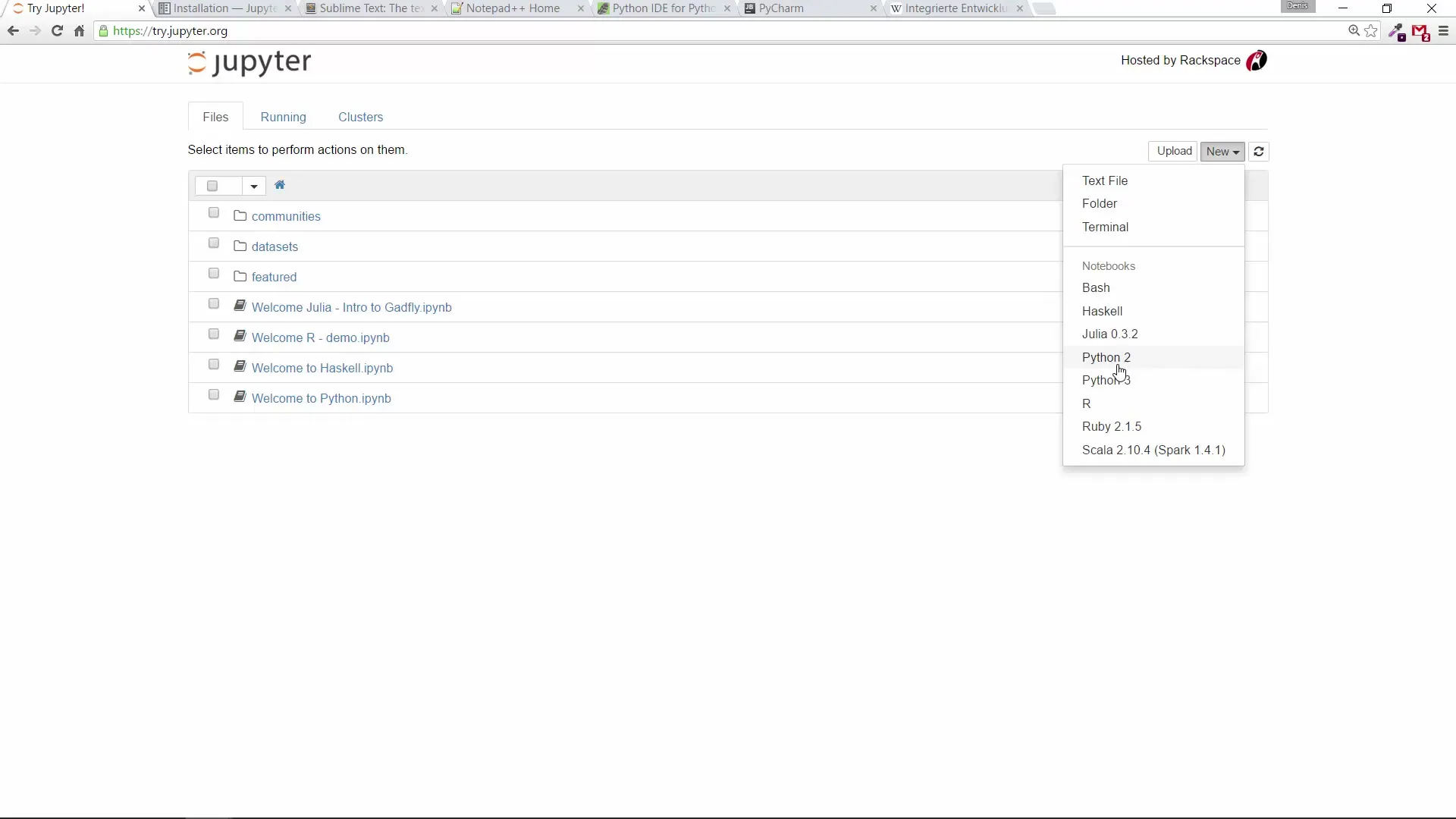Image resolution: width=1456 pixels, height=819 pixels.
Task: Open the communities folder link
Action: click(286, 216)
